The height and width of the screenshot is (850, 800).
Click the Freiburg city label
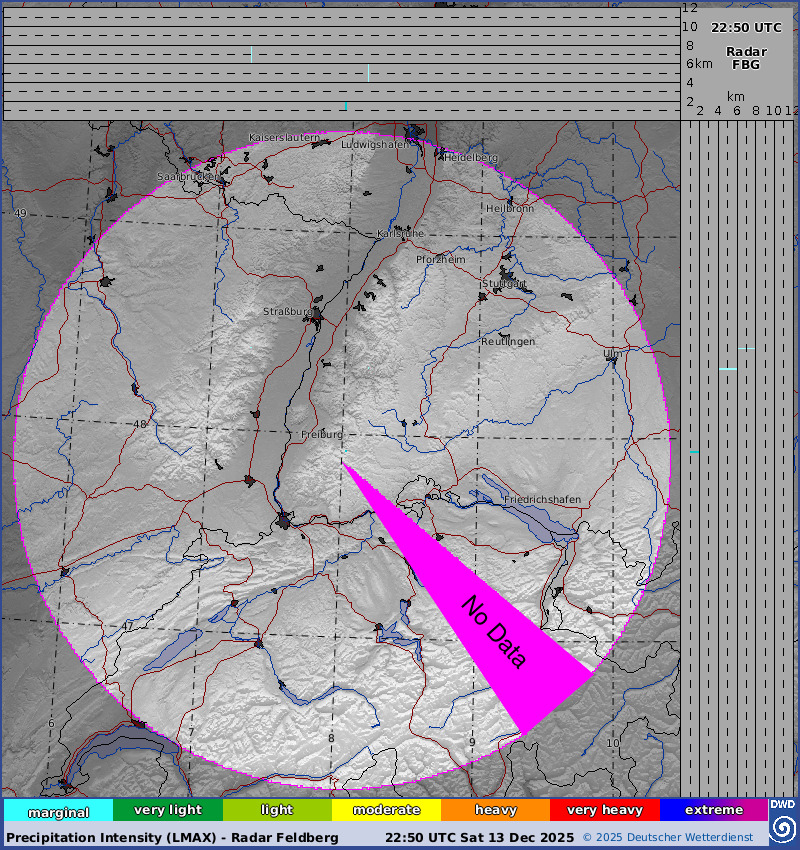pyautogui.click(x=322, y=435)
